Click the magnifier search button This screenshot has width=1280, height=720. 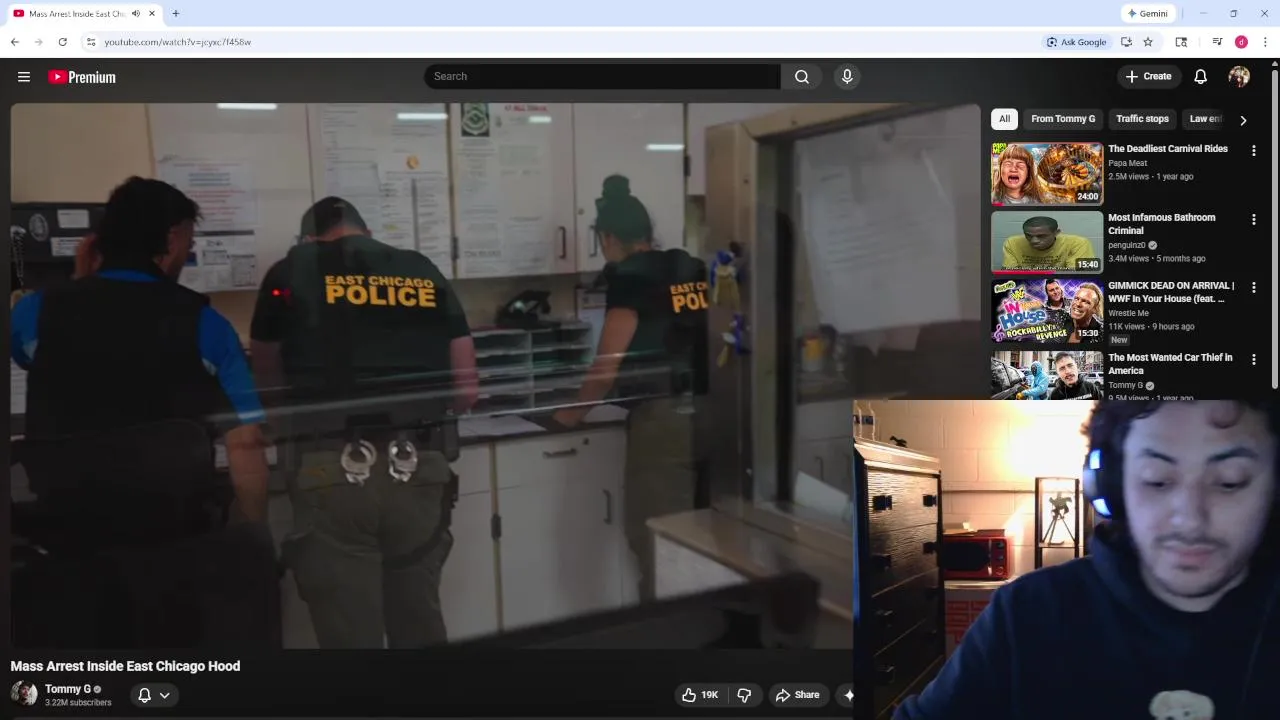click(802, 76)
